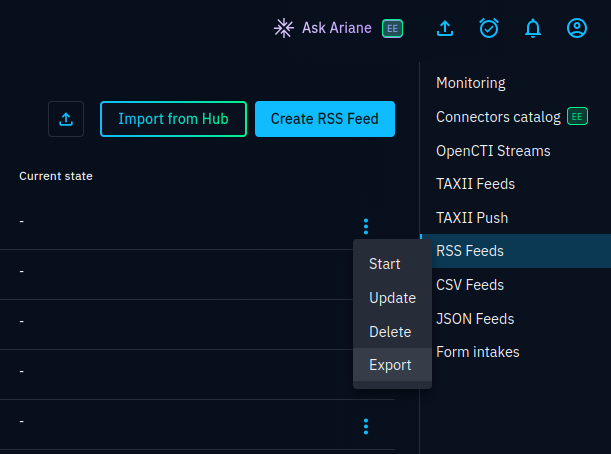611x454 pixels.
Task: Click the Ask Ariane sparkle icon
Action: click(284, 28)
